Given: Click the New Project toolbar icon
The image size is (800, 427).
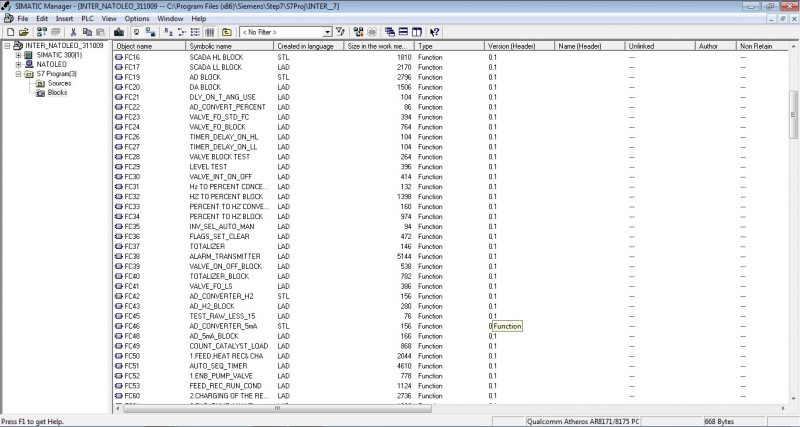Looking at the screenshot, I should [8, 32].
